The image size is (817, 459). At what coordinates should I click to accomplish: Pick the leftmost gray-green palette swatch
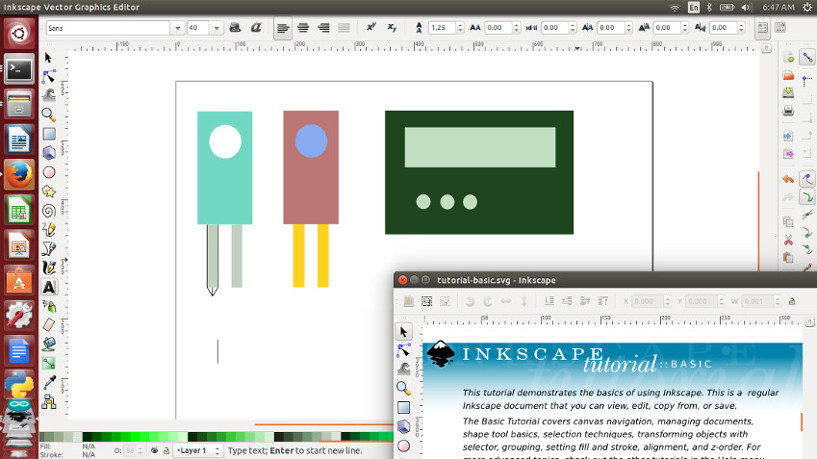point(44,437)
